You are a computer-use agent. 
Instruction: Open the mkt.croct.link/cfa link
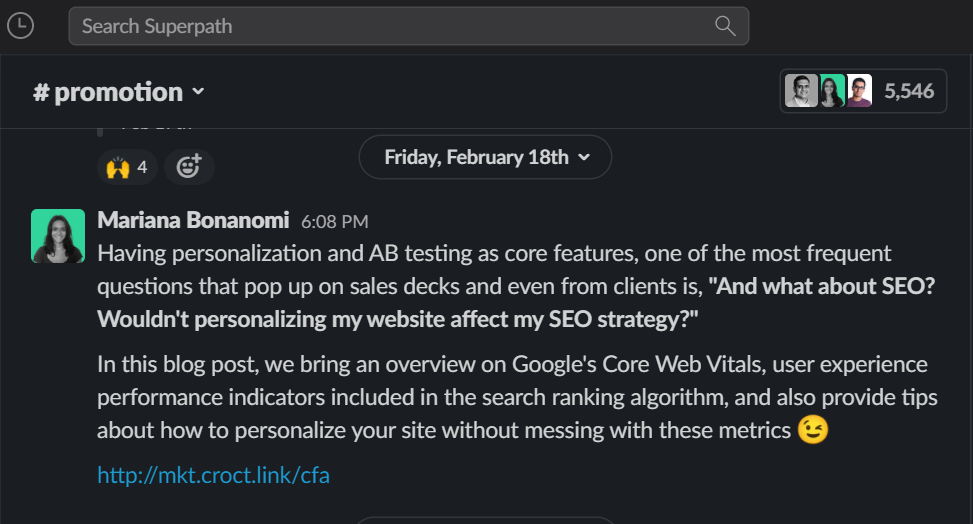click(x=213, y=475)
